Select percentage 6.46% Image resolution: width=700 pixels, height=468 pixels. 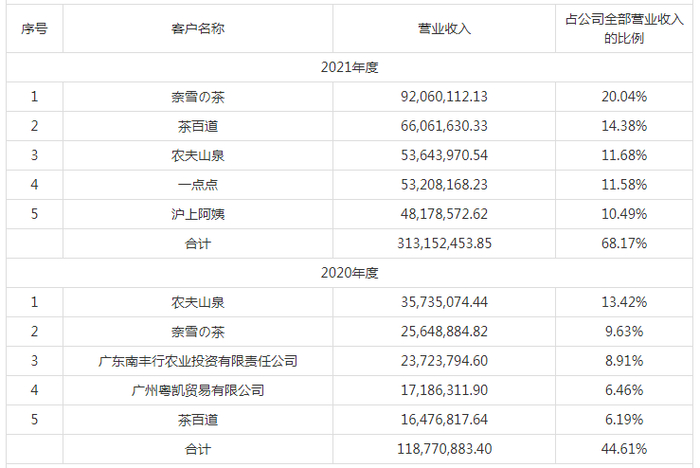[624, 390]
